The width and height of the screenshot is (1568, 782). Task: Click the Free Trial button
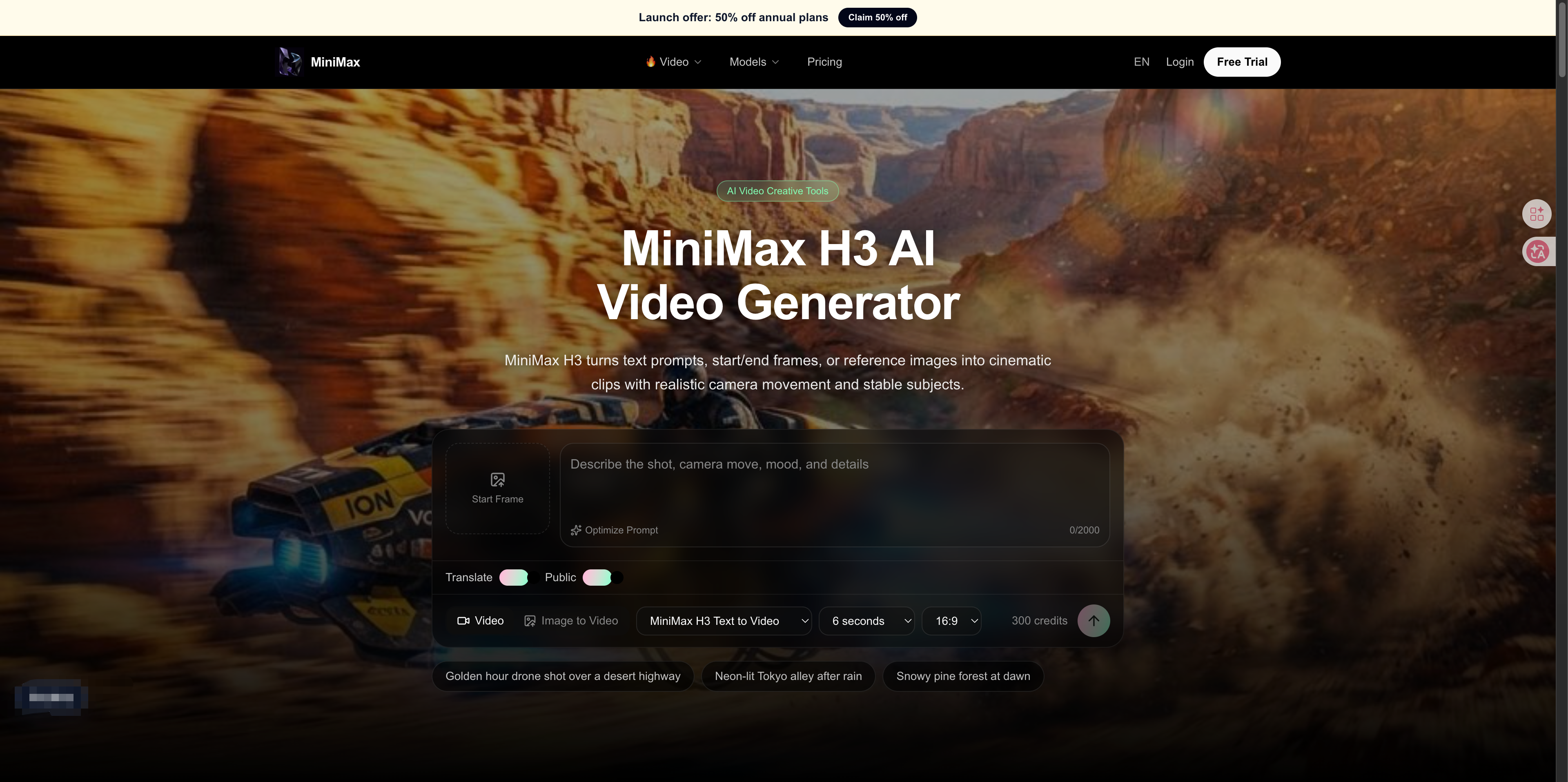coord(1242,62)
